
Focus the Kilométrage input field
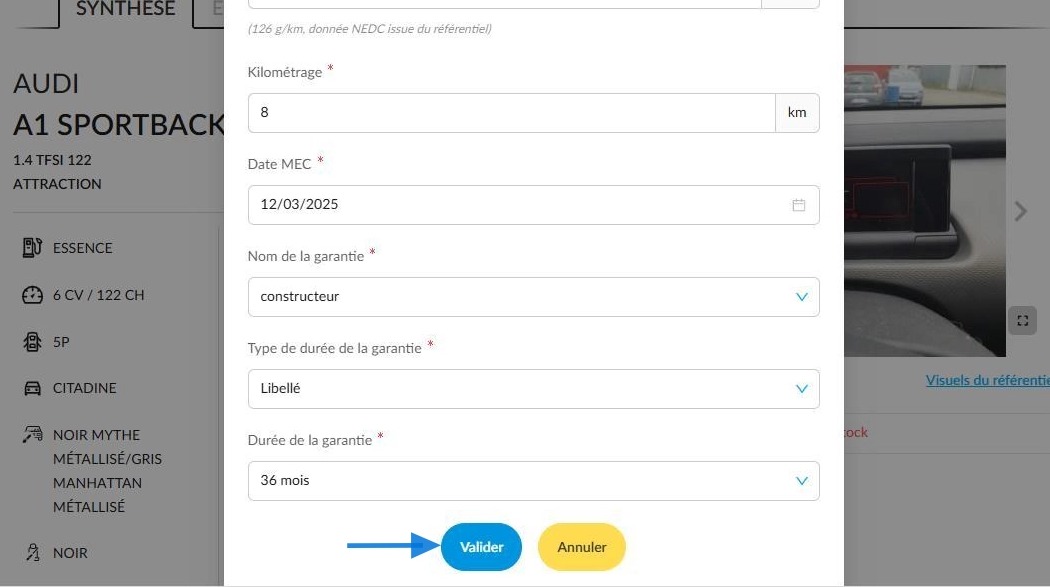(x=512, y=112)
